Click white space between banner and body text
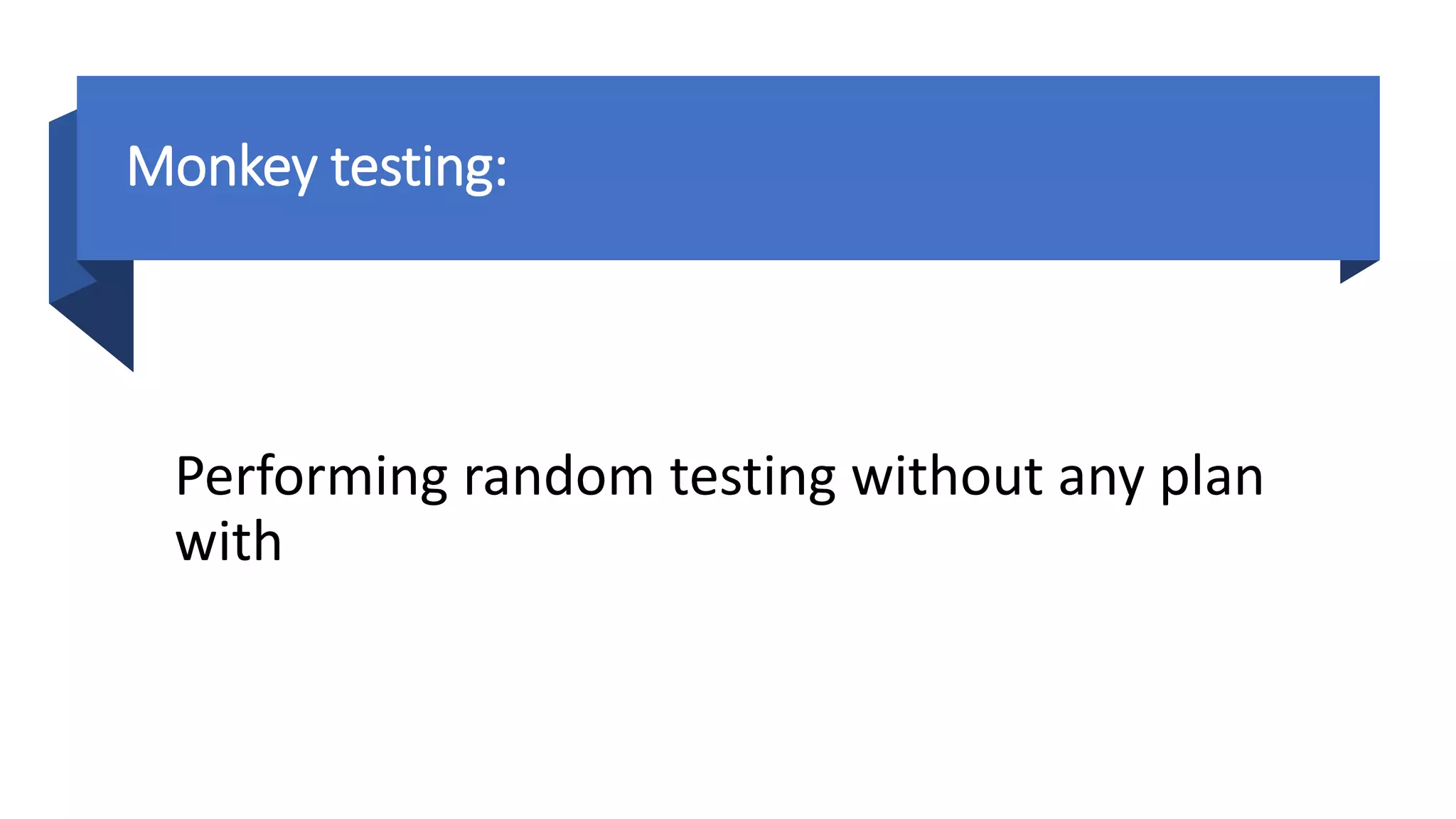This screenshot has width=1456, height=819. point(711,355)
